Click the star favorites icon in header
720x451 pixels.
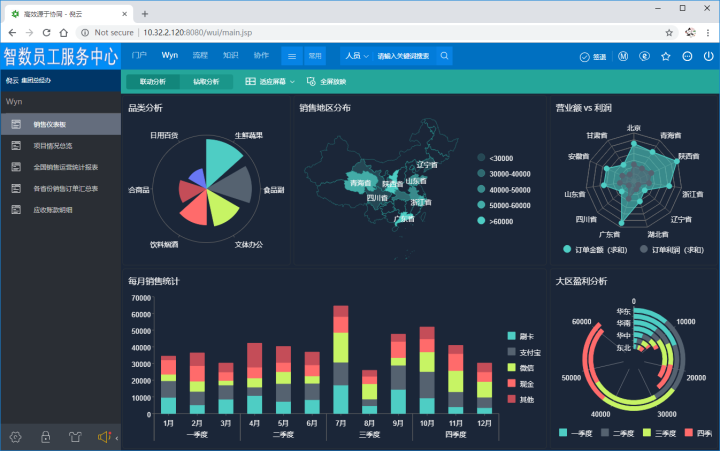click(666, 56)
